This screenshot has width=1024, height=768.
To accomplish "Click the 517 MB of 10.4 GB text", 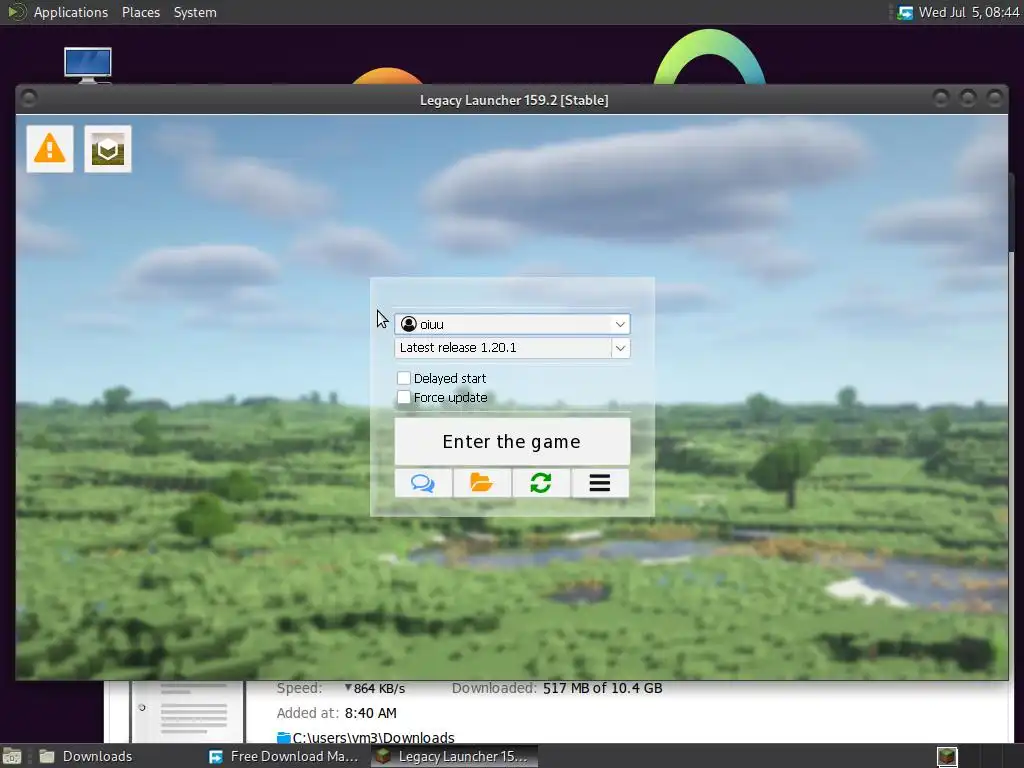I will [x=602, y=688].
